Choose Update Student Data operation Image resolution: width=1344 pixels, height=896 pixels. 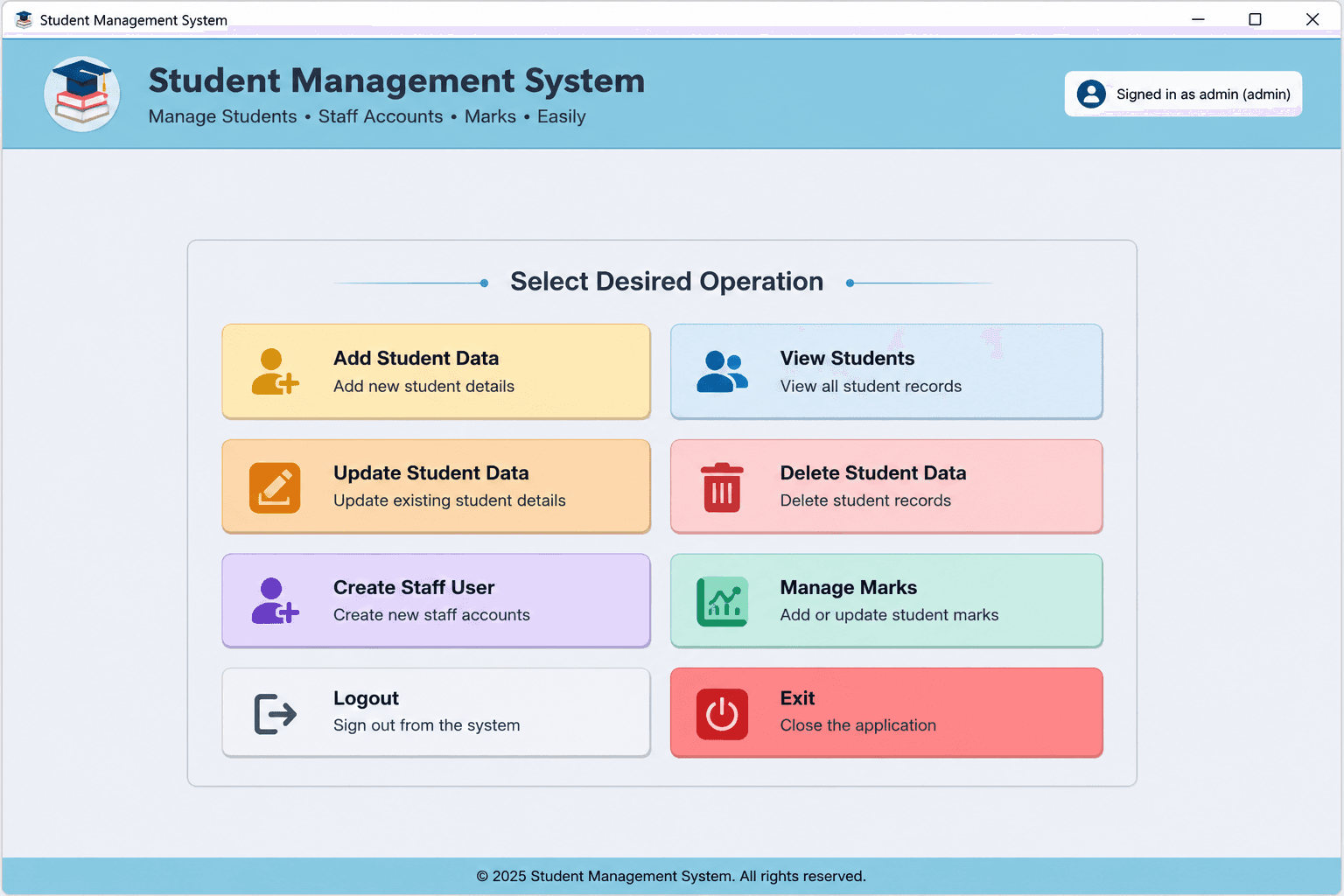(x=436, y=486)
